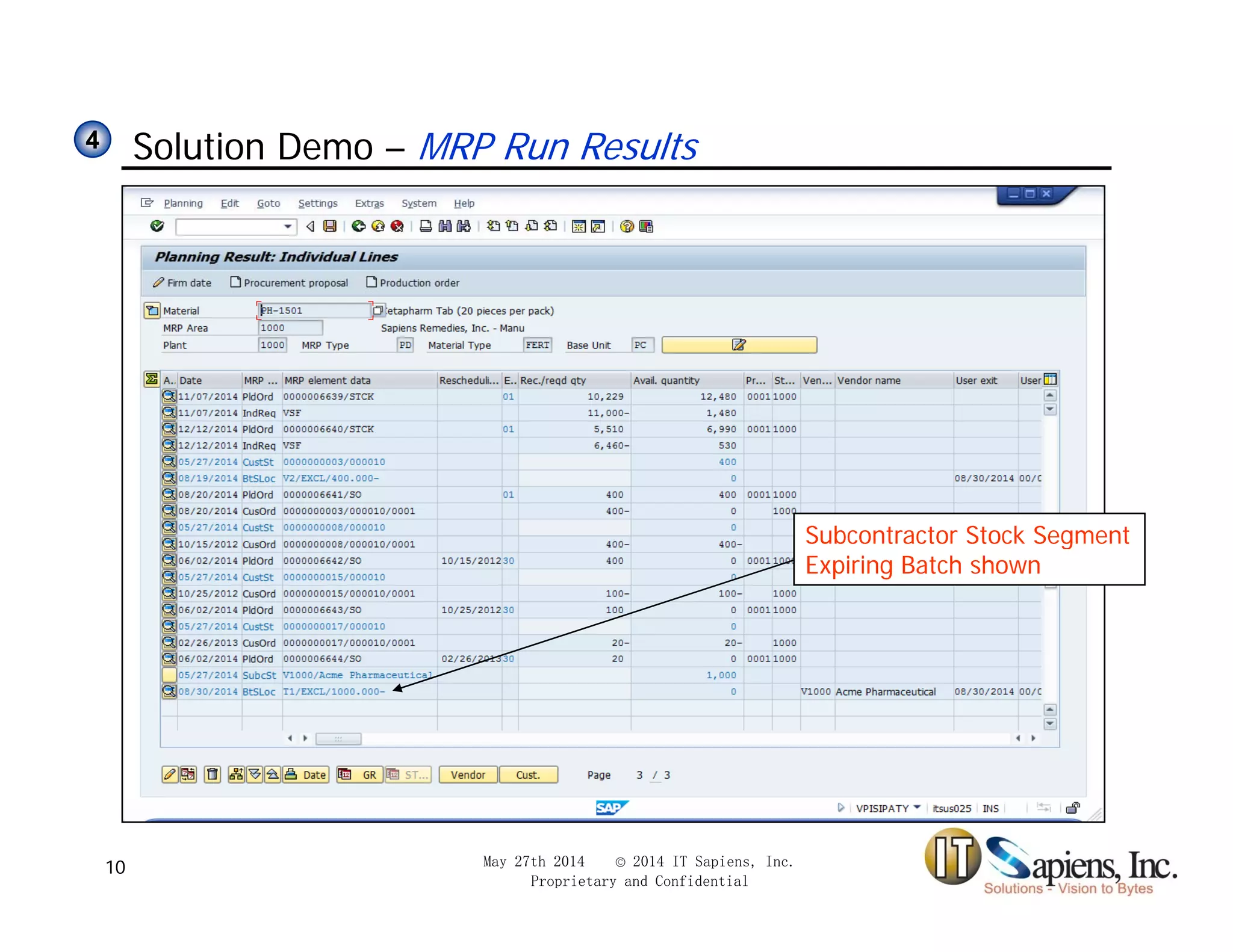Click the Print icon in toolbar

coord(426,226)
